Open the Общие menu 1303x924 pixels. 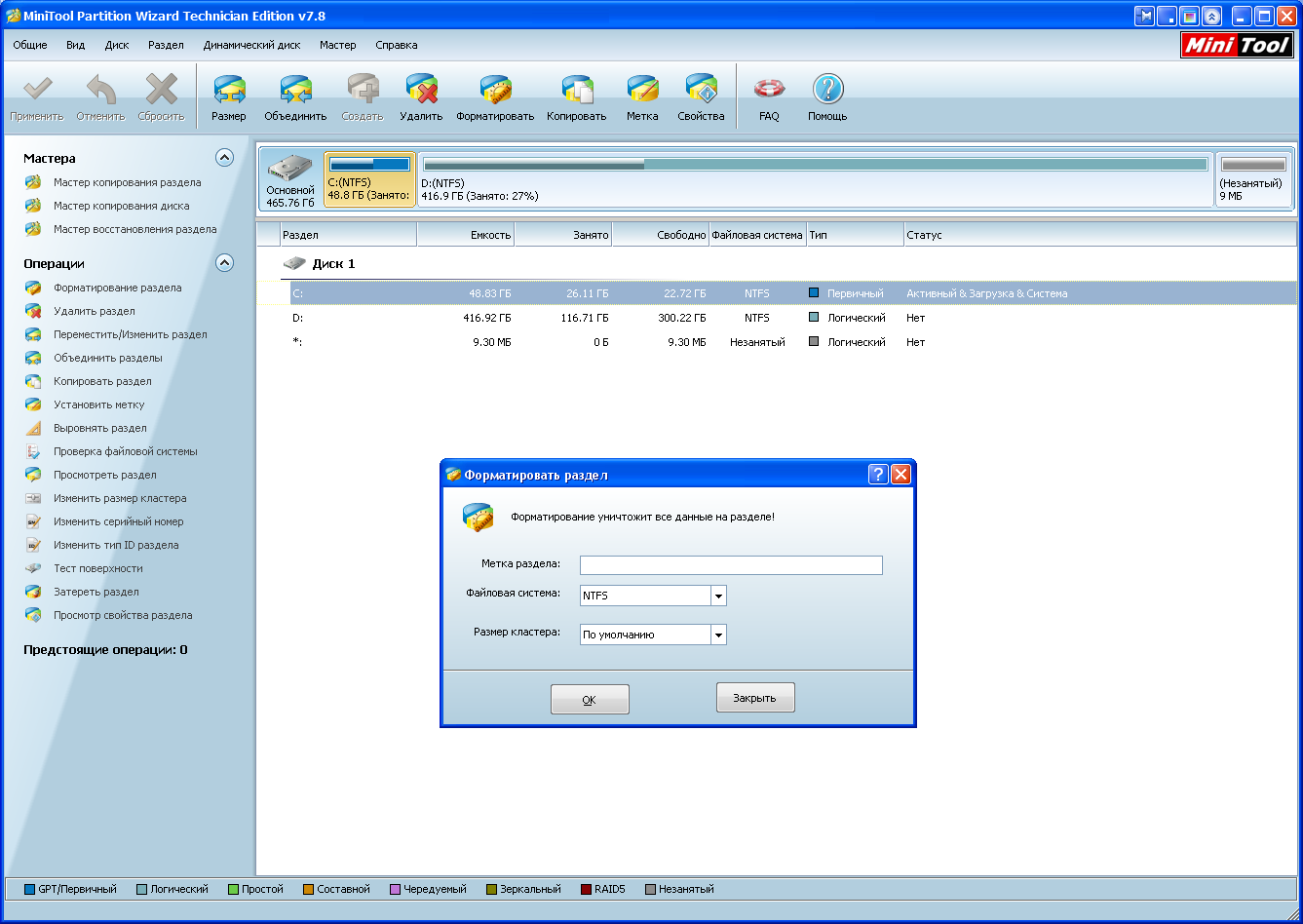point(30,45)
